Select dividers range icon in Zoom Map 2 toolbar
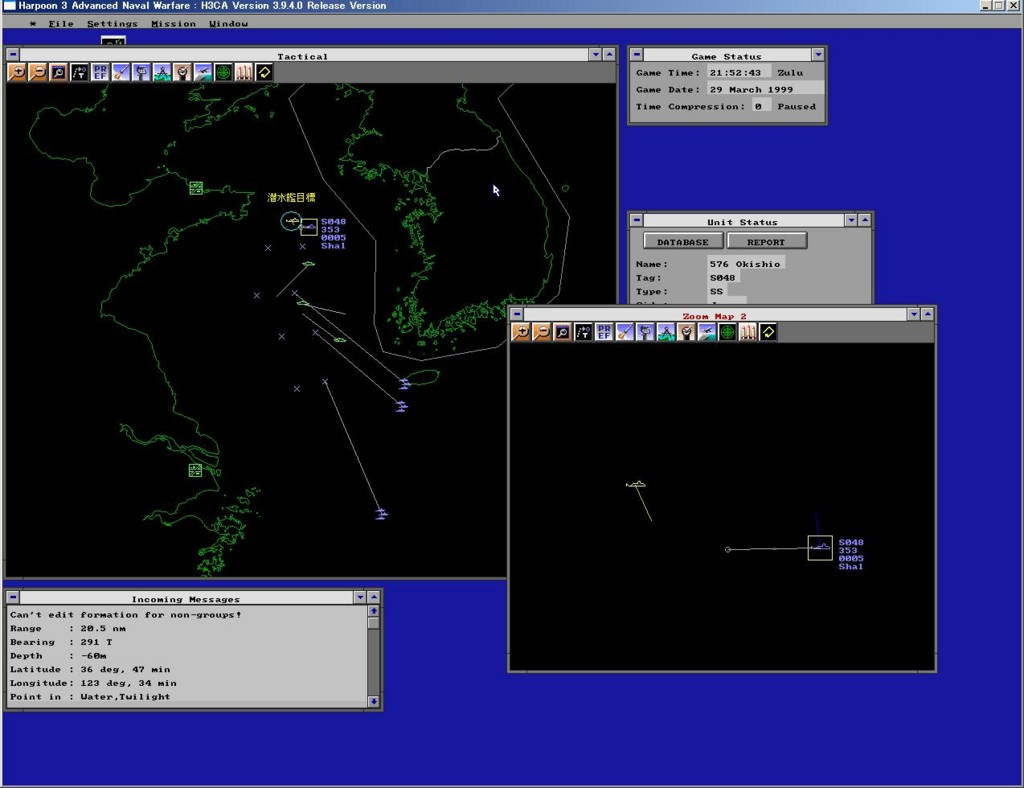This screenshot has width=1024, height=788. tap(666, 332)
